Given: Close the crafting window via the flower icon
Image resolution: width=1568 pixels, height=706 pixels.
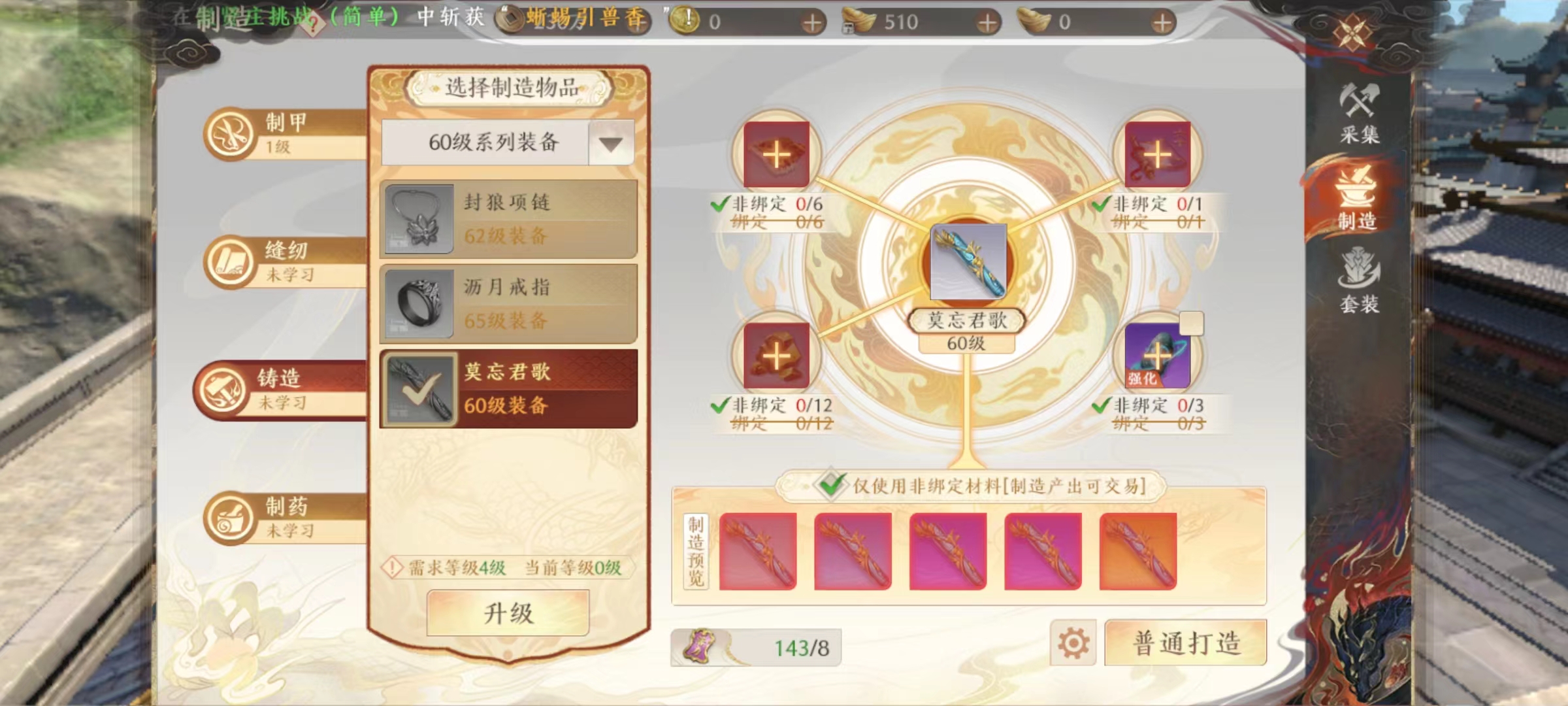Looking at the screenshot, I should point(1352,33).
